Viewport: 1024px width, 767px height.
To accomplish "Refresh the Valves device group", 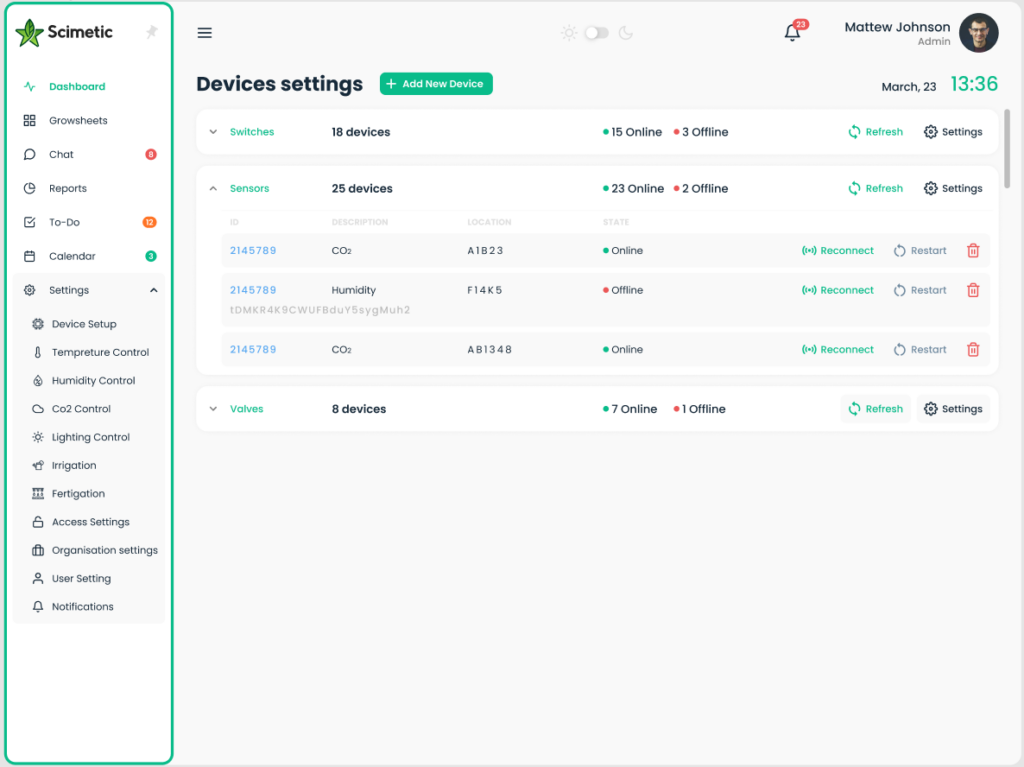I will [875, 409].
